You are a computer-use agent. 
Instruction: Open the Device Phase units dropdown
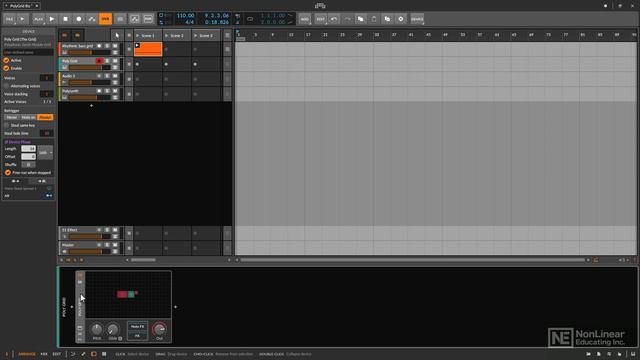(x=45, y=153)
